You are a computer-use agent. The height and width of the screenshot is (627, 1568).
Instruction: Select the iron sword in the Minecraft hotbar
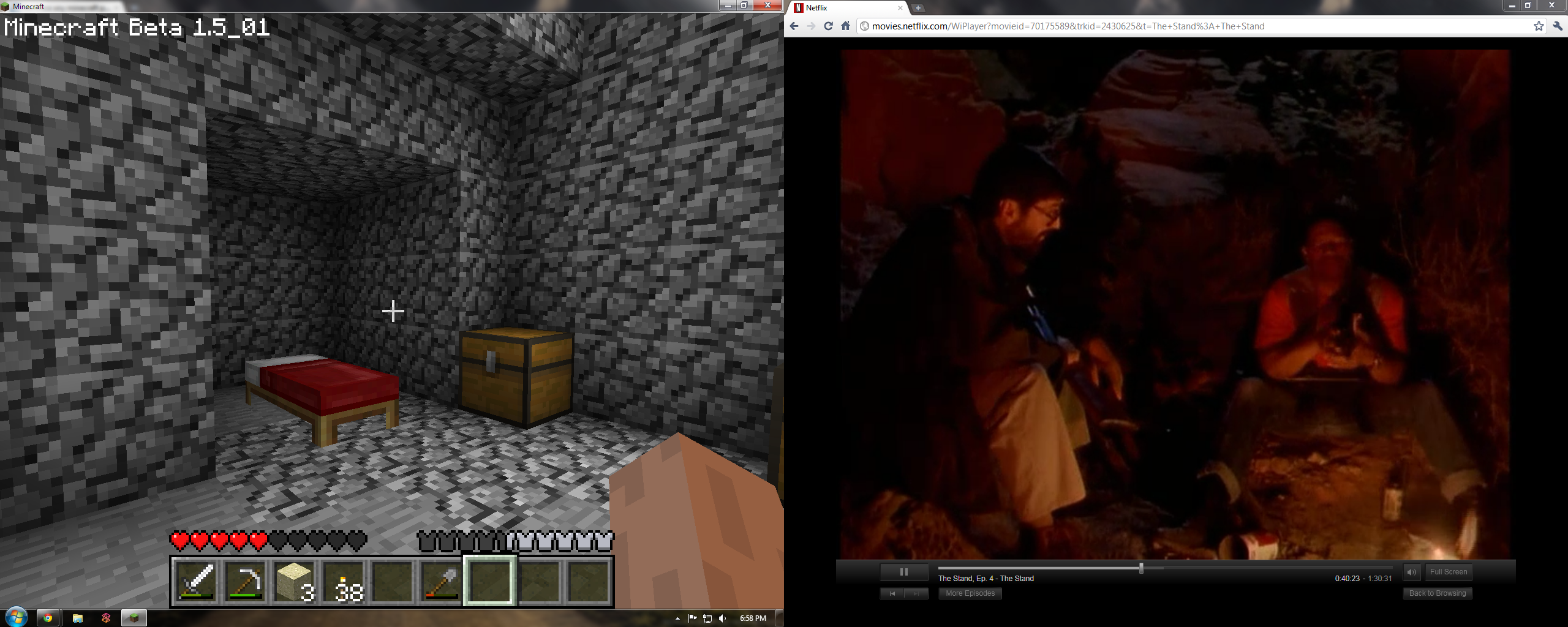(x=196, y=581)
